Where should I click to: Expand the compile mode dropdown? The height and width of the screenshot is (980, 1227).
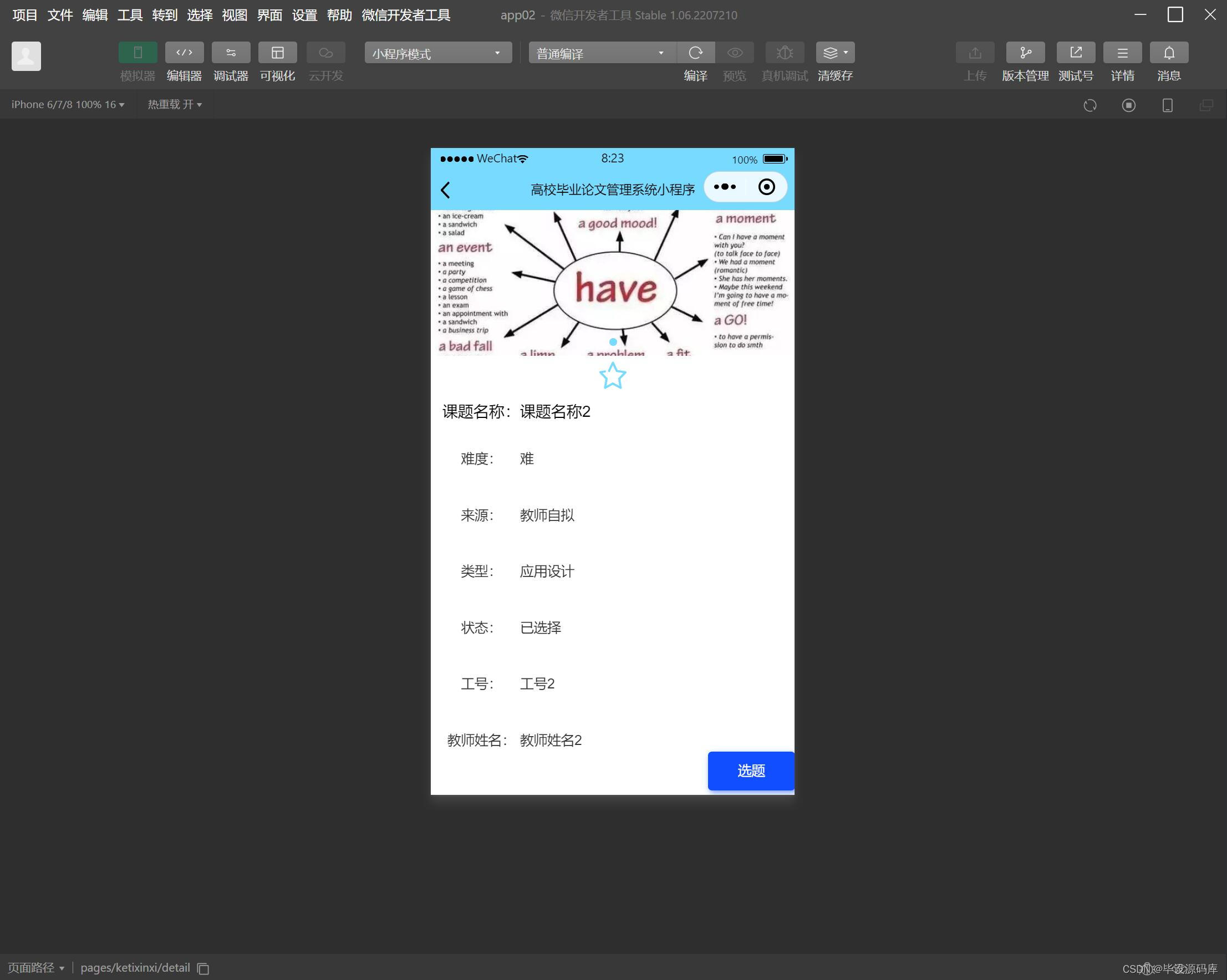pyautogui.click(x=602, y=53)
